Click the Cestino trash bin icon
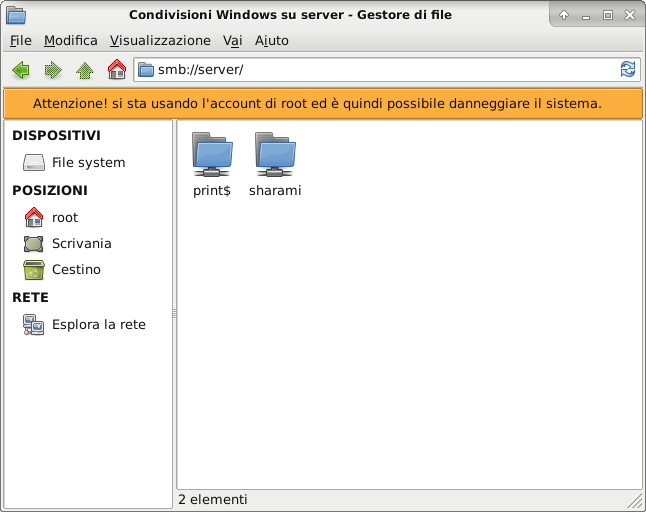Screen dimensions: 646x512 [34, 270]
